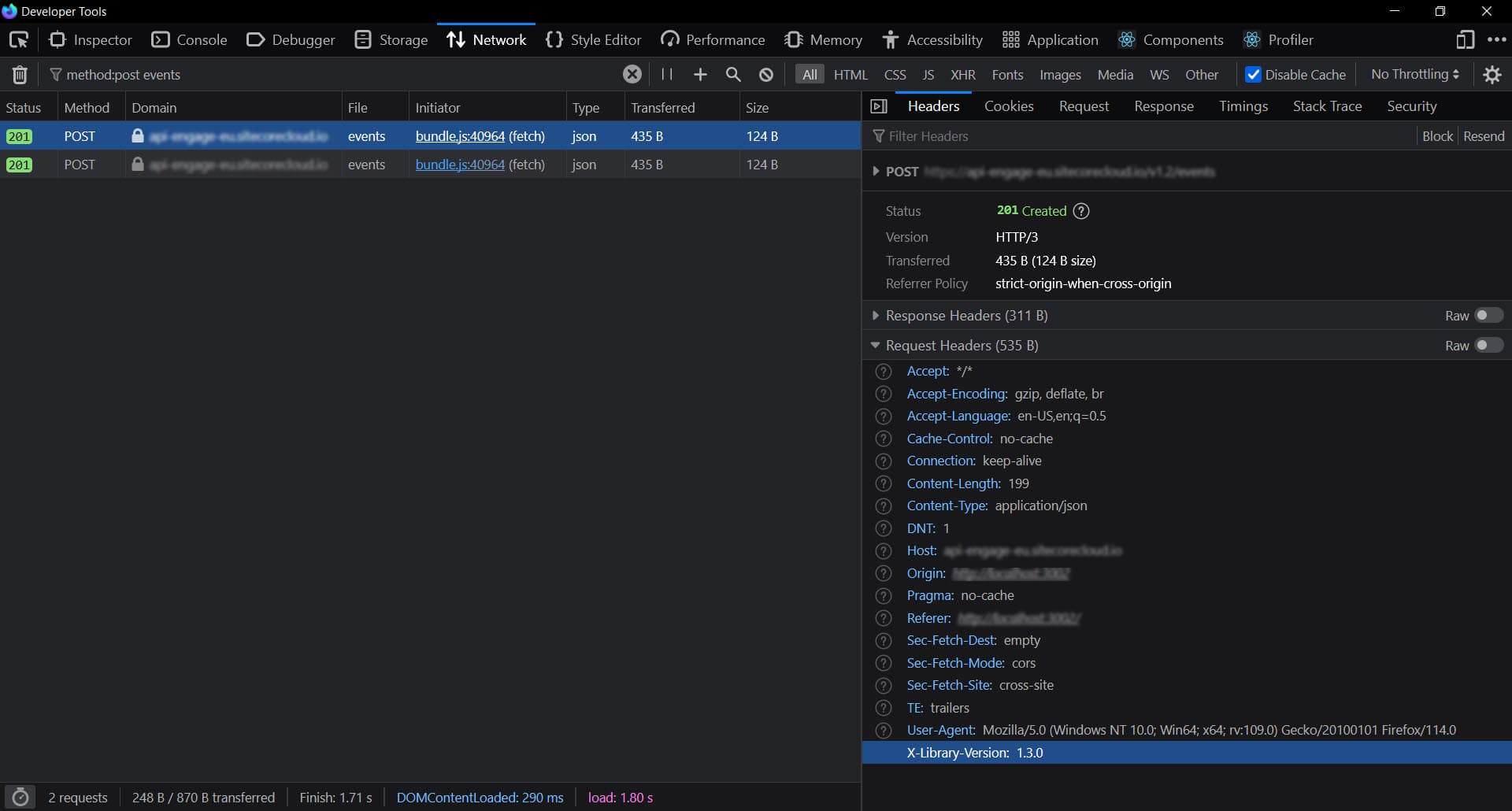The image size is (1512, 811).
Task: Uncheck the Disable Cache checkbox
Action: click(x=1253, y=74)
